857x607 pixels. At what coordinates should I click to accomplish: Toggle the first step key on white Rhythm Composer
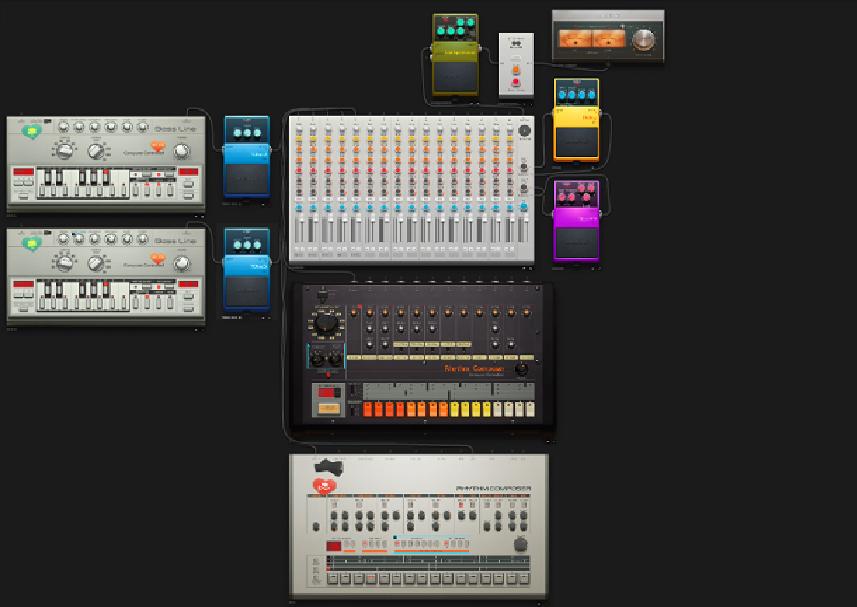[332, 579]
